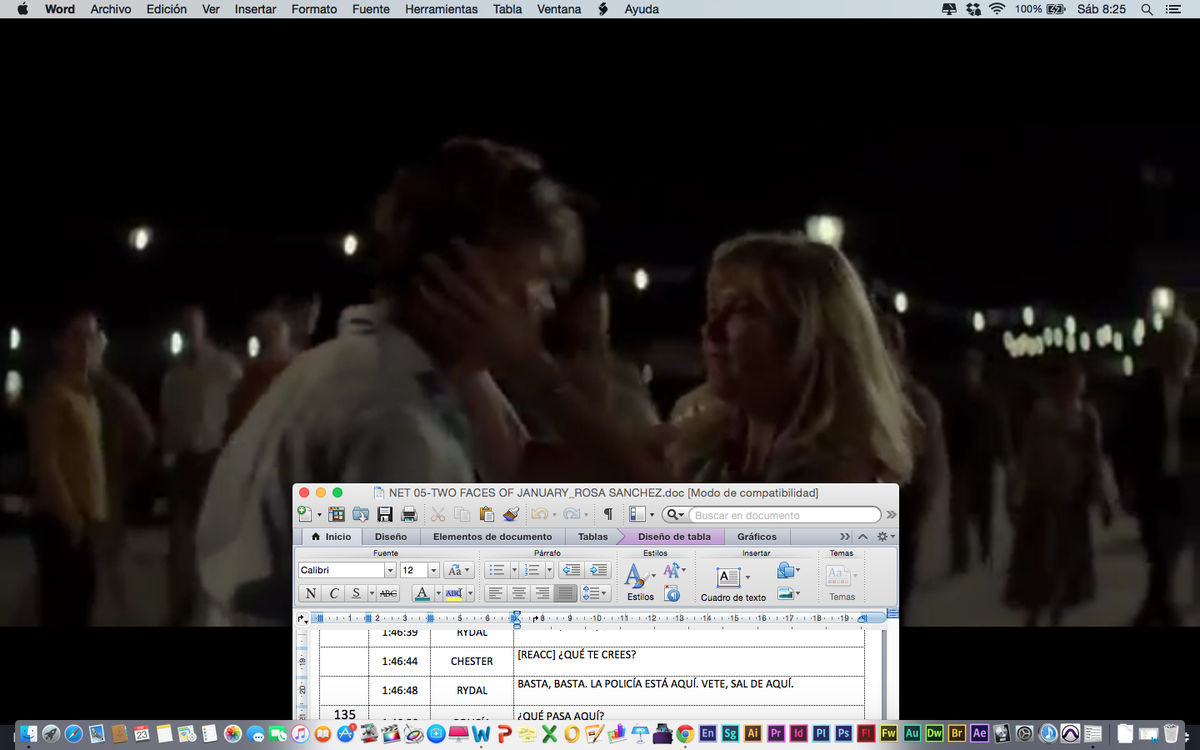Click the increase indent button
Image resolution: width=1200 pixels, height=750 pixels.
[598, 570]
